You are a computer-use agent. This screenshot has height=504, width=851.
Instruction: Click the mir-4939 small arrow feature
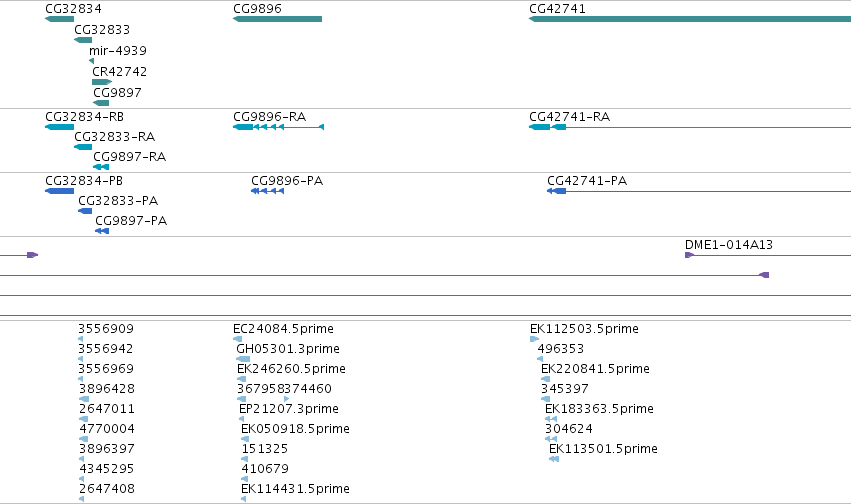click(x=92, y=61)
